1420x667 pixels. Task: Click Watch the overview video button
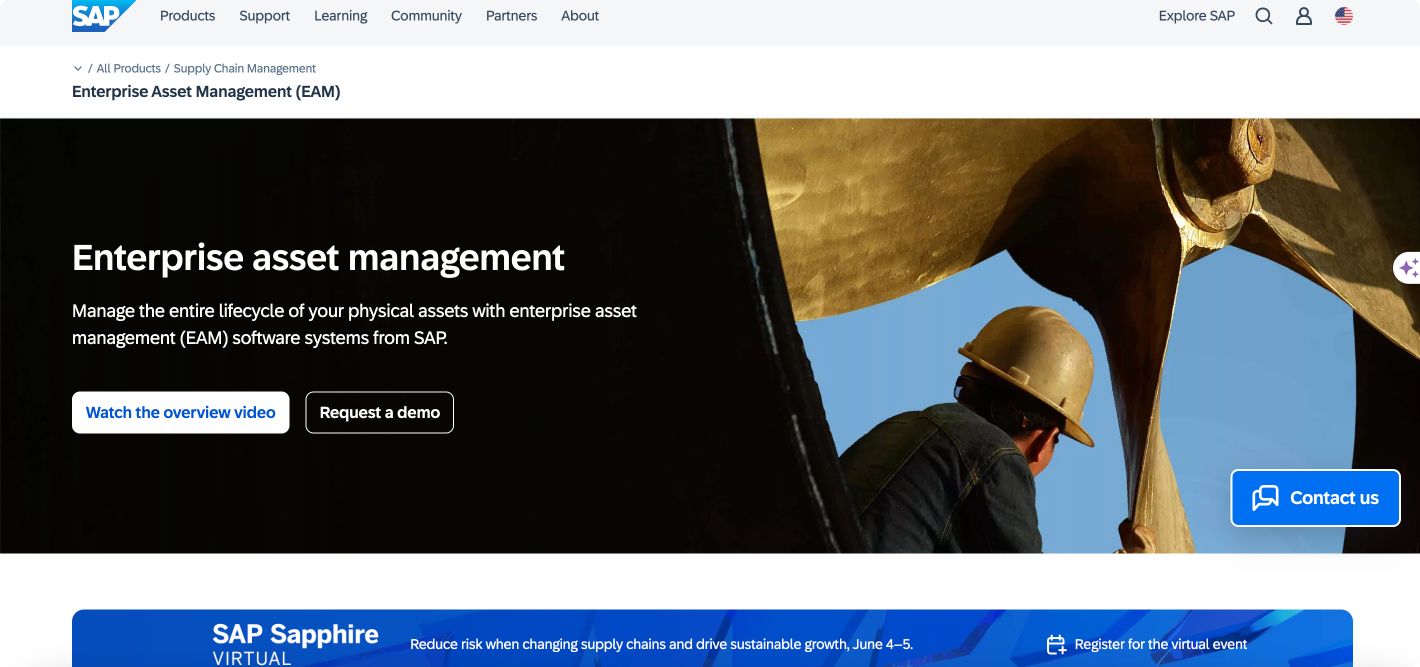coord(181,413)
